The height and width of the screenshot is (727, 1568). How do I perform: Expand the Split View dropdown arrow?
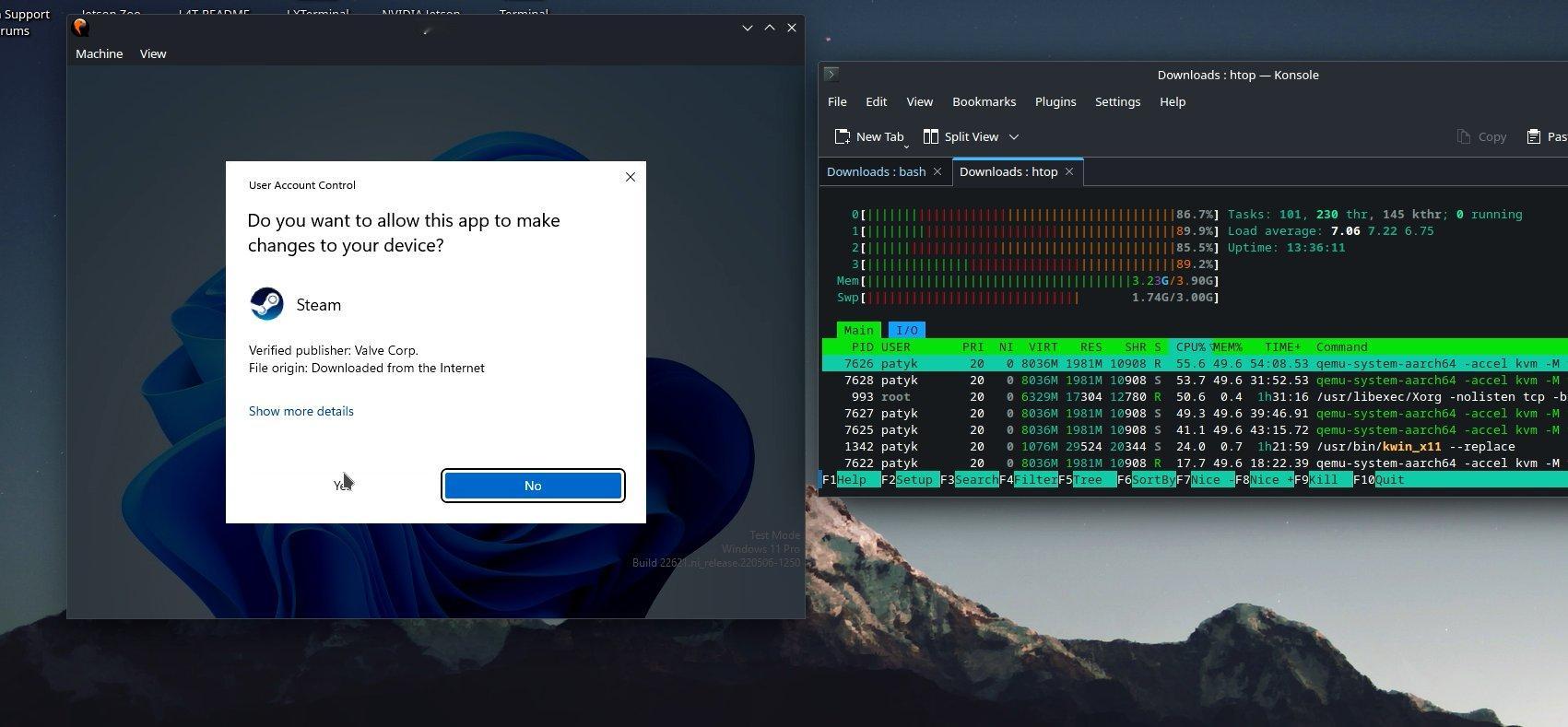[x=1014, y=136]
